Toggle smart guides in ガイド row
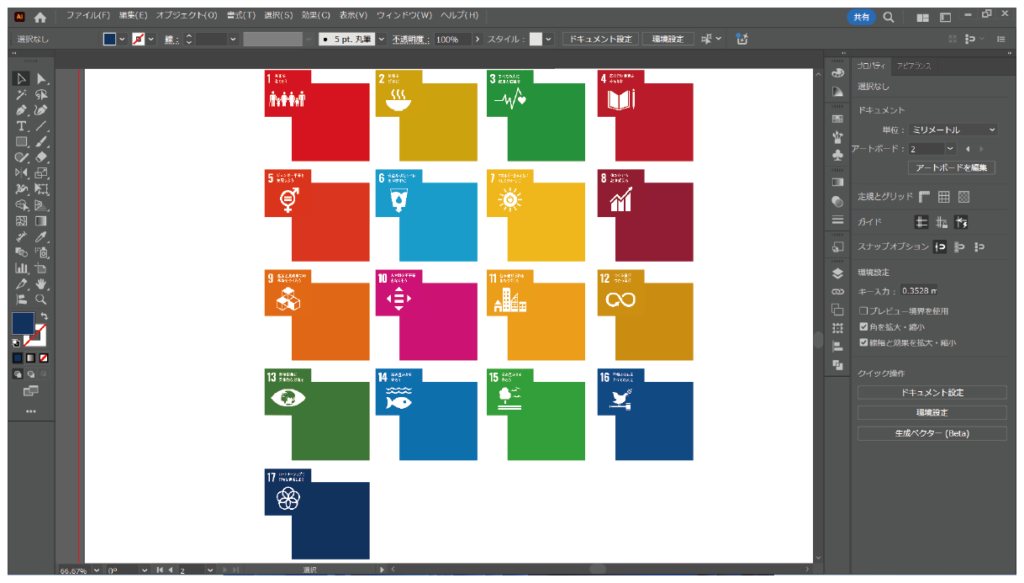This screenshot has height=583, width=1024. point(961,223)
